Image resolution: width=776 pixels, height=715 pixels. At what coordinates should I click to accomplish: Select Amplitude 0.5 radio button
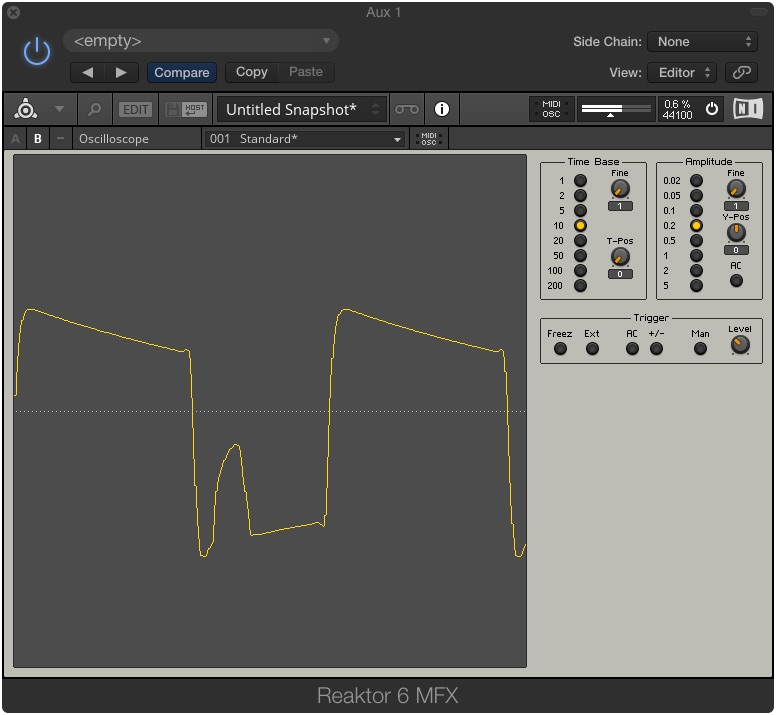(696, 241)
